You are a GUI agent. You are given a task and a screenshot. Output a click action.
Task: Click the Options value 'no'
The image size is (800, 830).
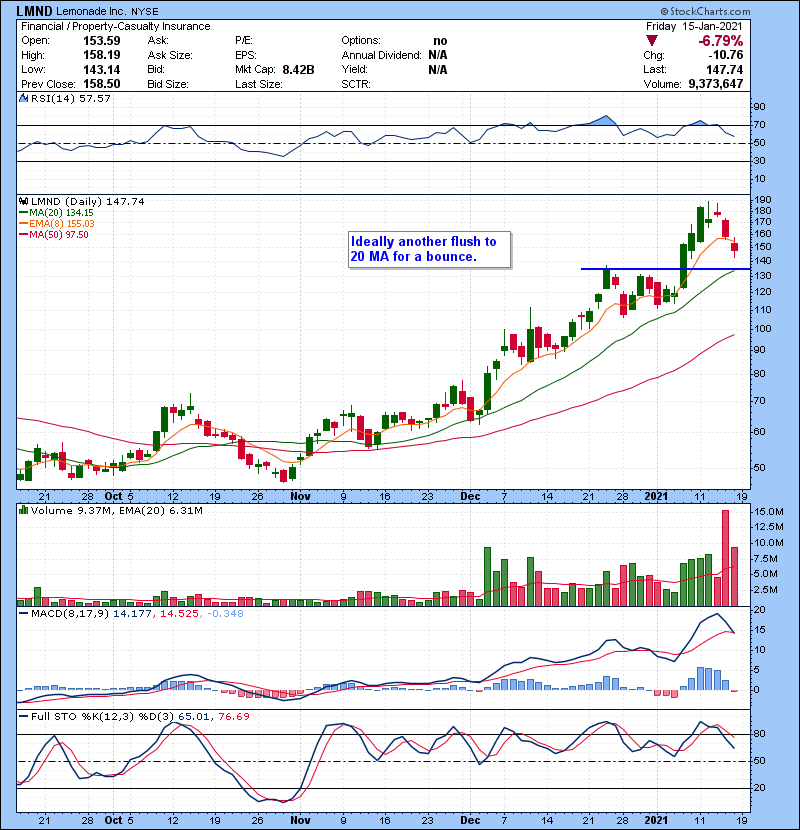click(x=440, y=41)
